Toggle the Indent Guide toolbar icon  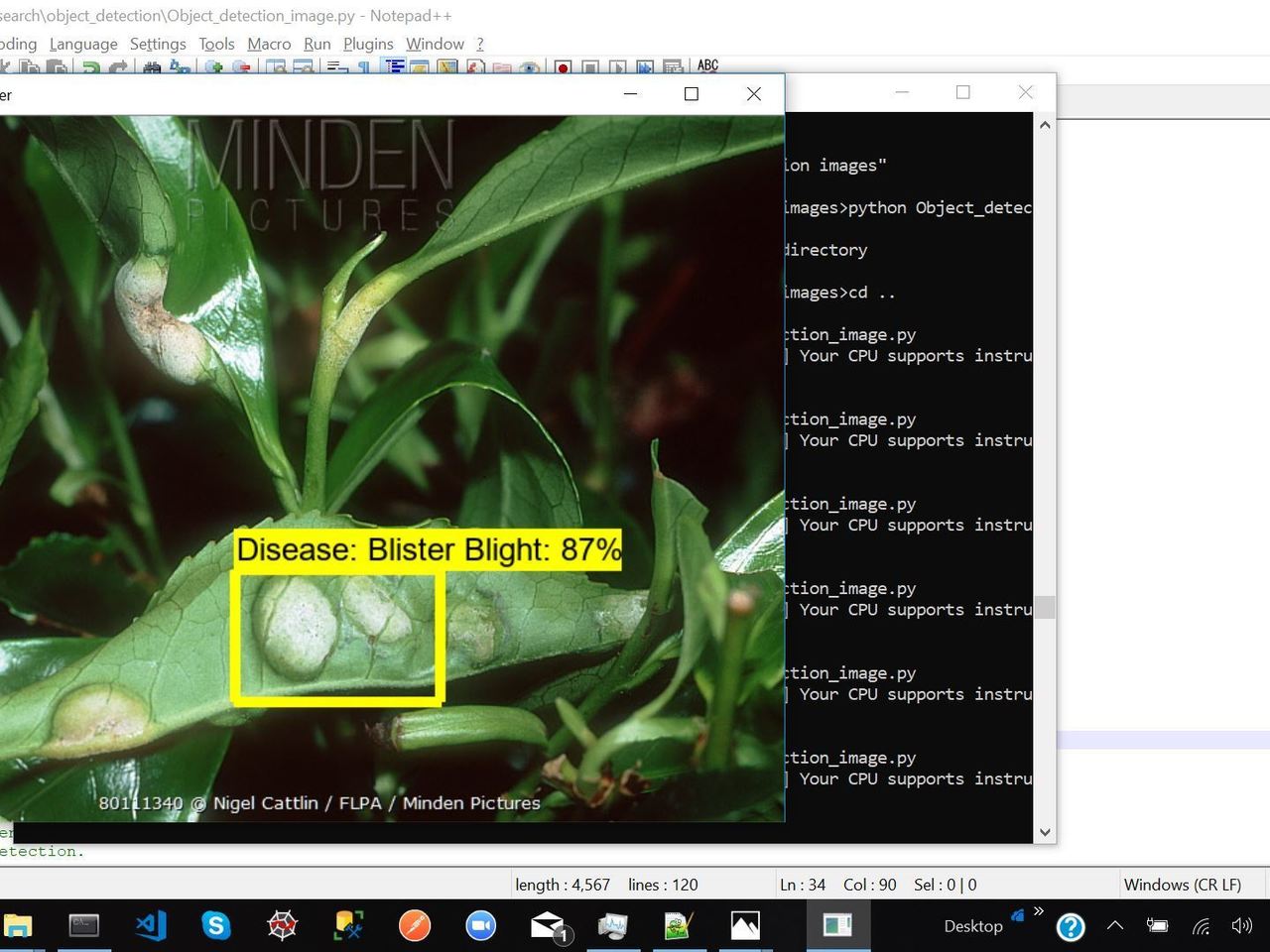[x=394, y=67]
